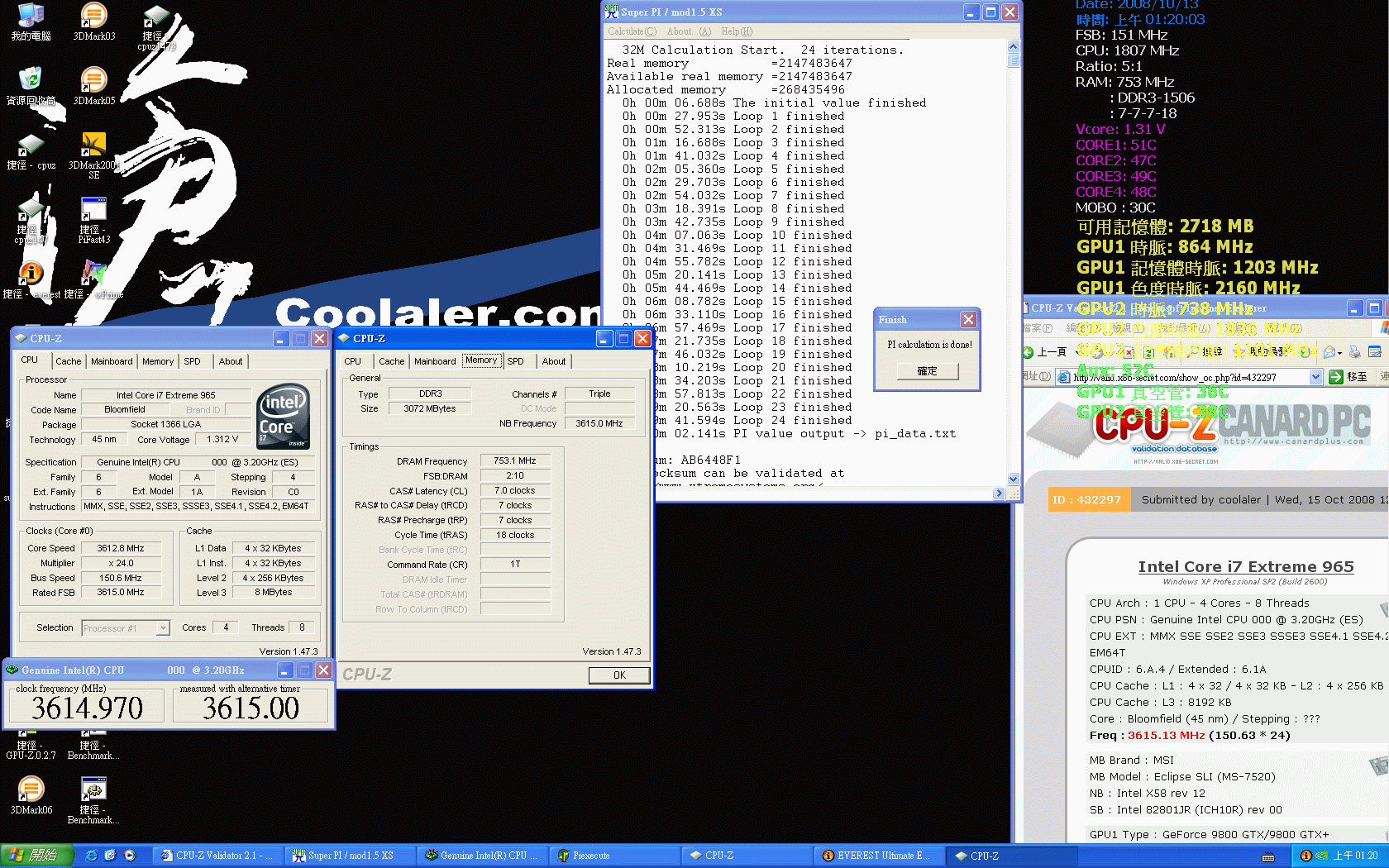1389x868 pixels.
Task: Click the CAS# Latency 7.0 clocks value
Action: [515, 490]
